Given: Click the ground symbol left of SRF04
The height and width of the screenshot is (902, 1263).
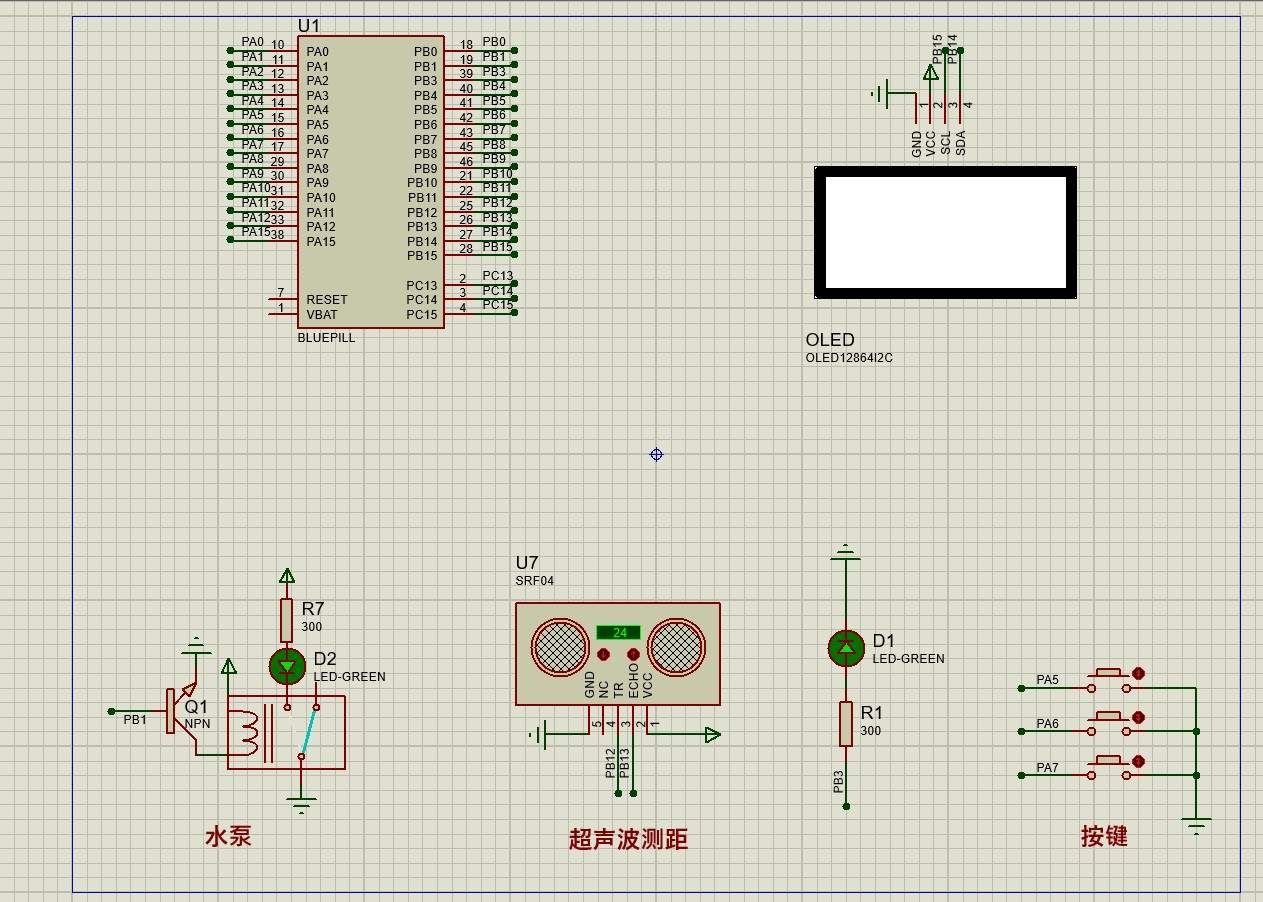Looking at the screenshot, I should tap(538, 736).
